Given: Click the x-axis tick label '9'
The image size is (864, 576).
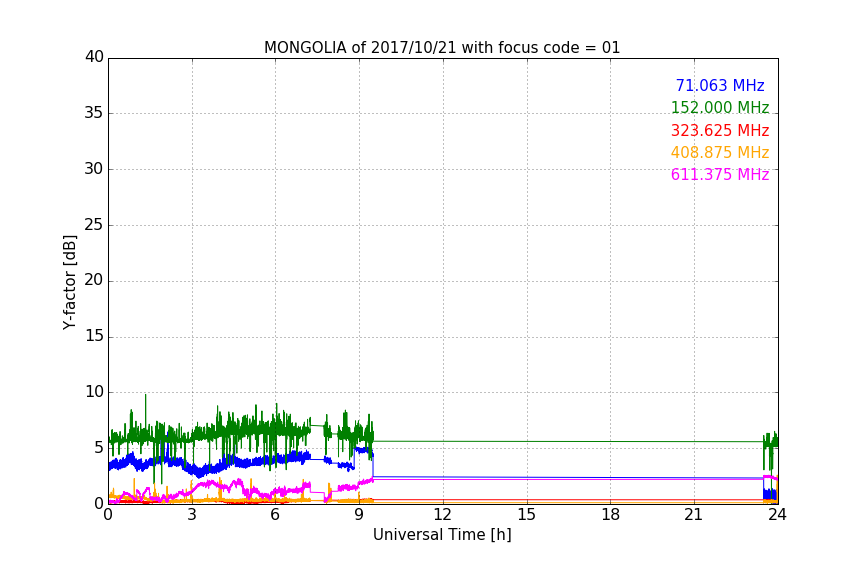Looking at the screenshot, I should click(359, 515).
